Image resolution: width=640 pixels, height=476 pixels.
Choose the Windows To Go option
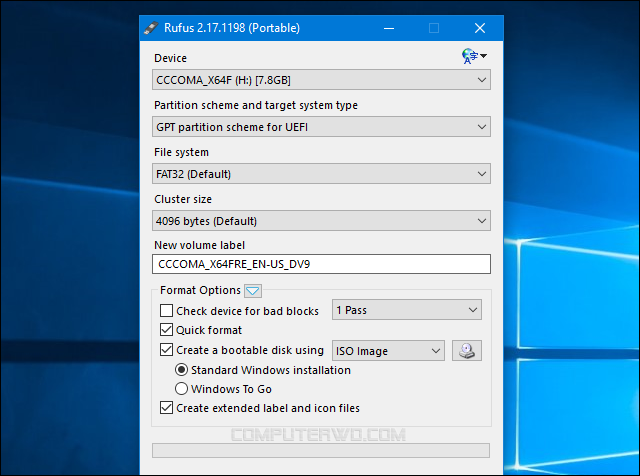click(x=181, y=389)
